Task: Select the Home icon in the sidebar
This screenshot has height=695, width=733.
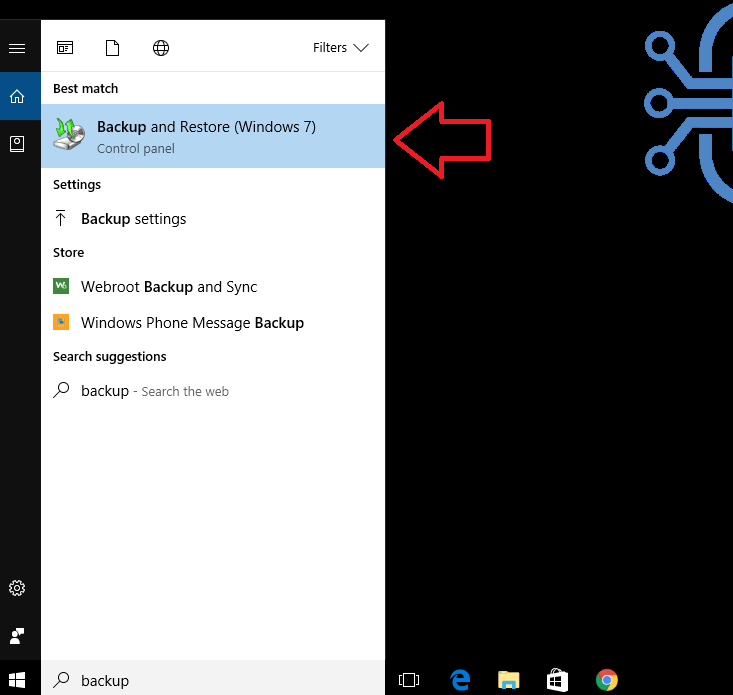Action: click(x=17, y=96)
